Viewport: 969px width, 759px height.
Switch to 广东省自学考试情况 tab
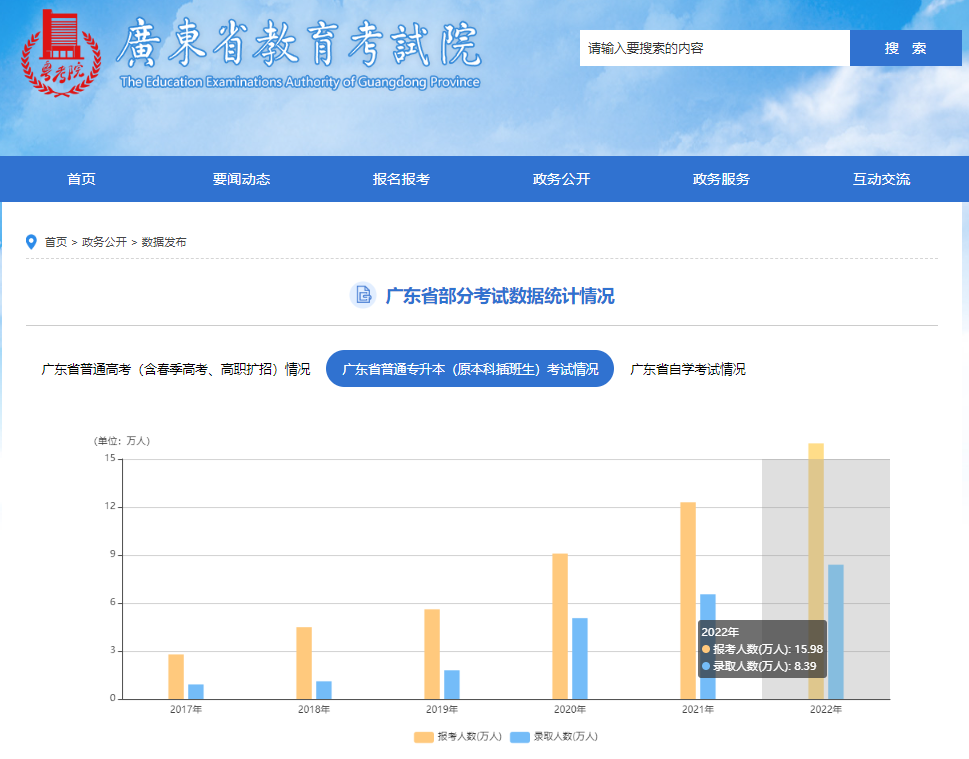688,369
